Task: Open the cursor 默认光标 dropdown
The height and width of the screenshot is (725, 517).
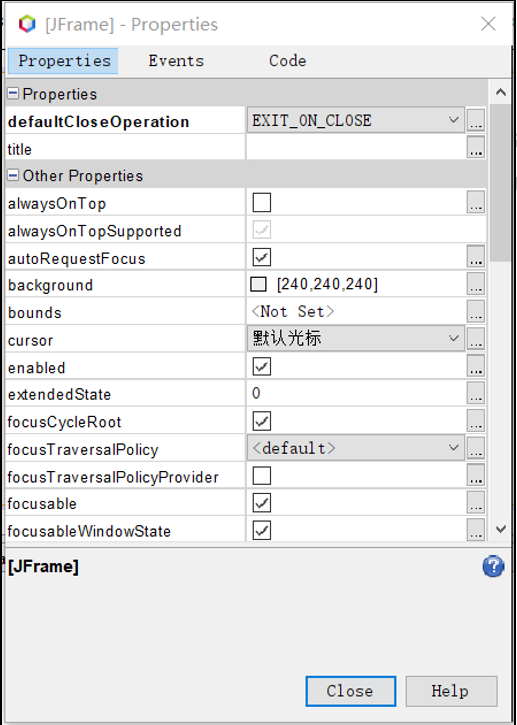Action: pos(356,339)
